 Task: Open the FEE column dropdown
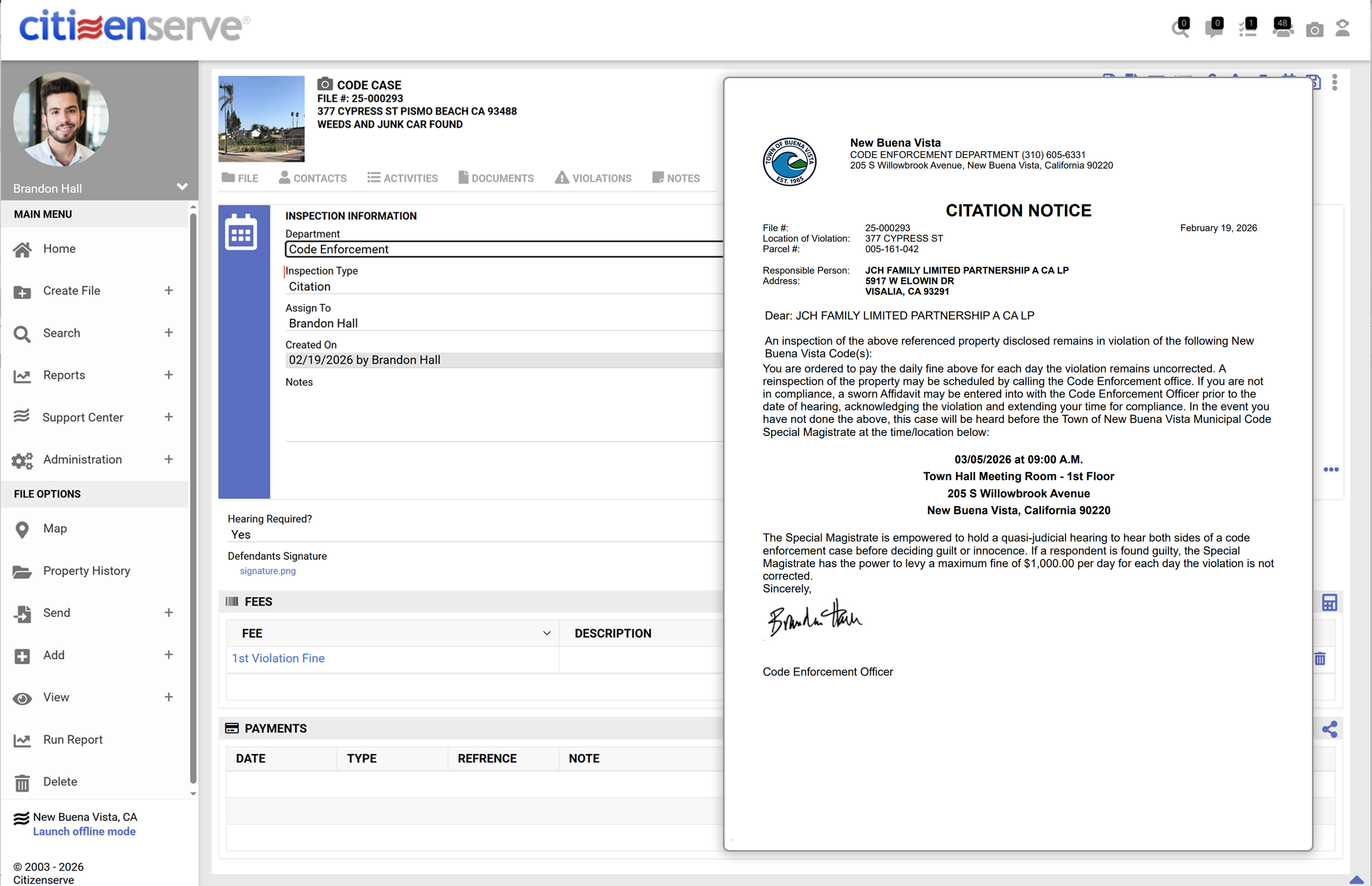pyautogui.click(x=546, y=633)
